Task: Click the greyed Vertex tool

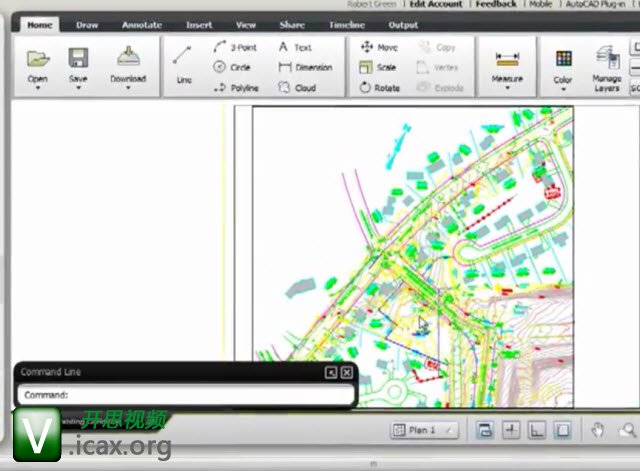Action: [437, 67]
